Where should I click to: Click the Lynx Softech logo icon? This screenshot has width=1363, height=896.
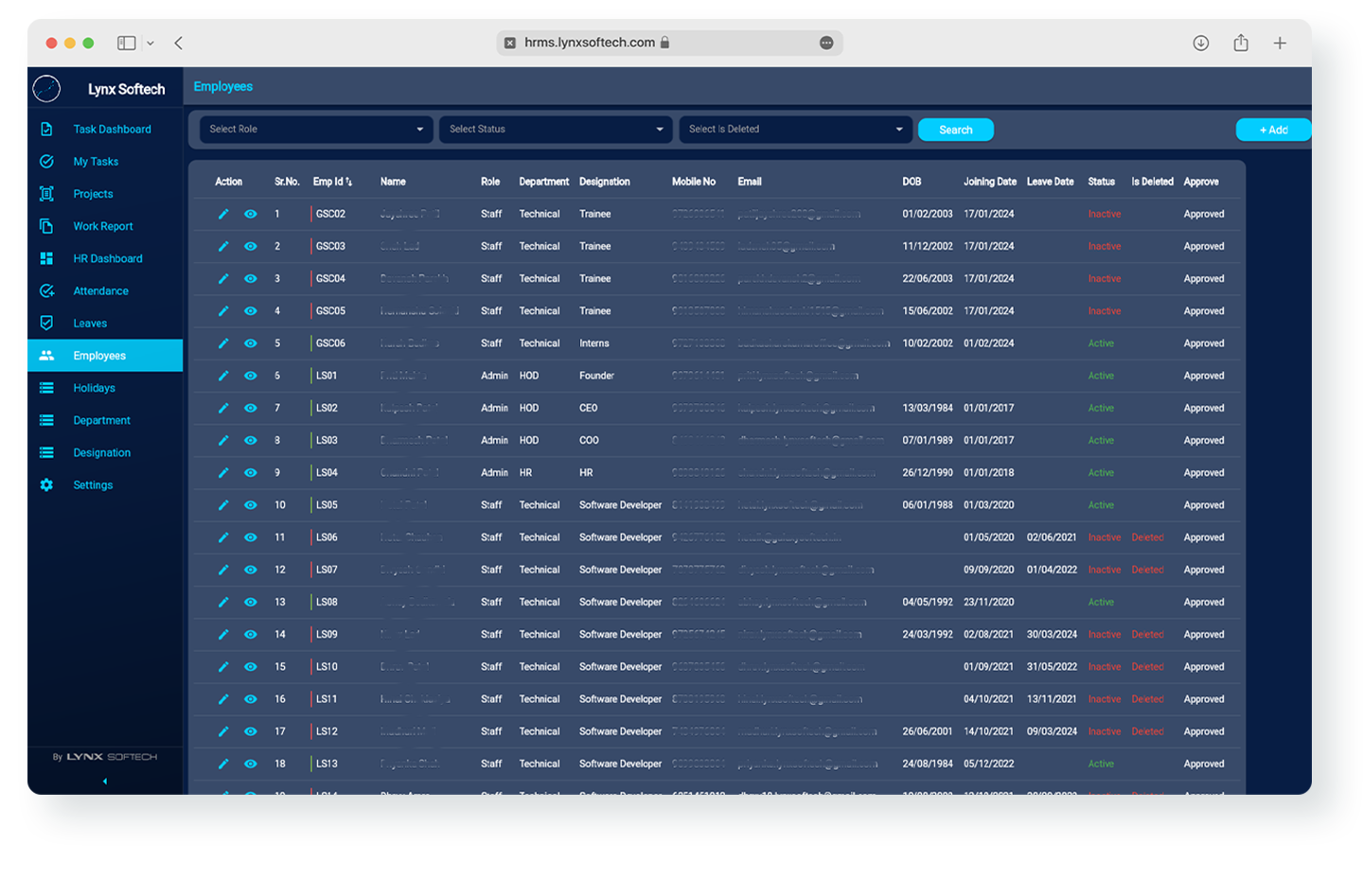coord(46,89)
